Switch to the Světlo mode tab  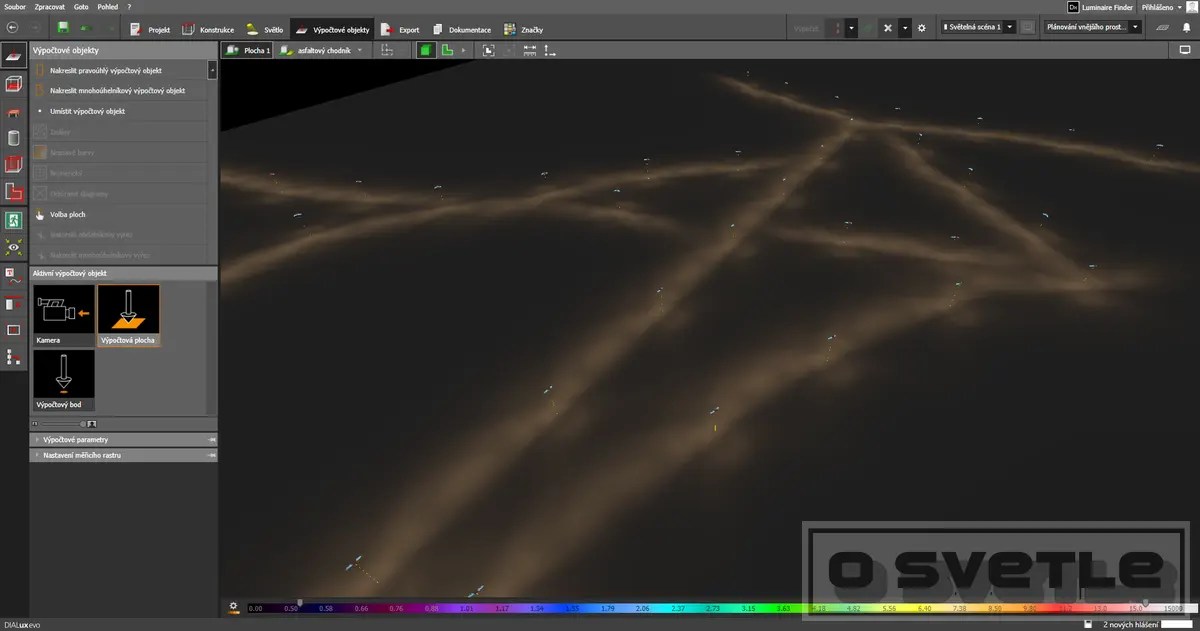coord(265,29)
